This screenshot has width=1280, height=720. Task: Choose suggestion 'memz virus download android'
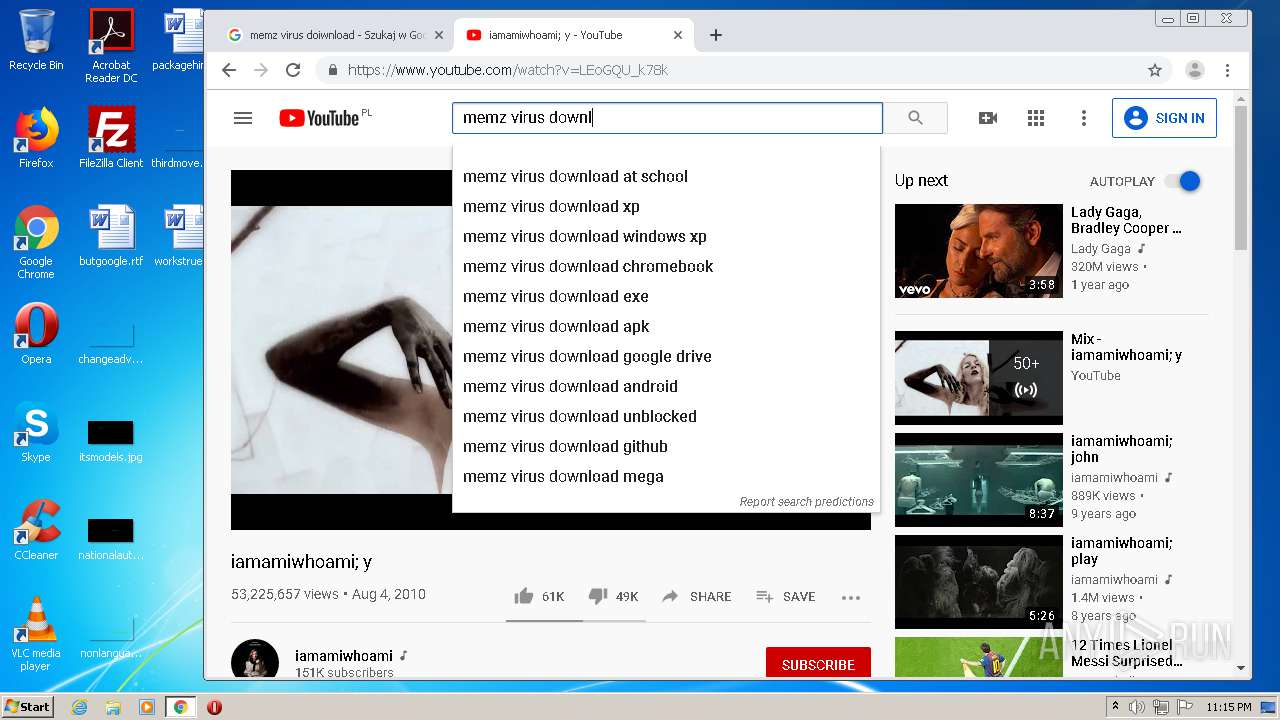coord(666,386)
